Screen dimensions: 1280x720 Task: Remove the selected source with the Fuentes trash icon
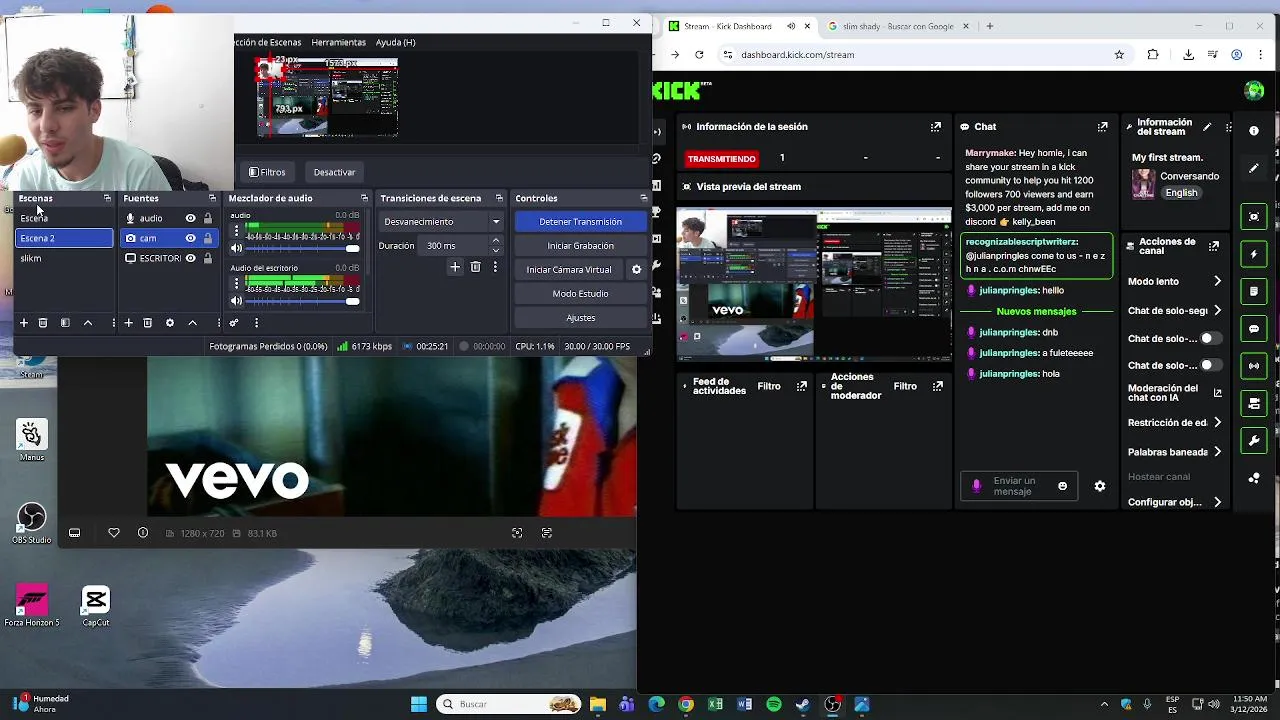click(x=147, y=323)
